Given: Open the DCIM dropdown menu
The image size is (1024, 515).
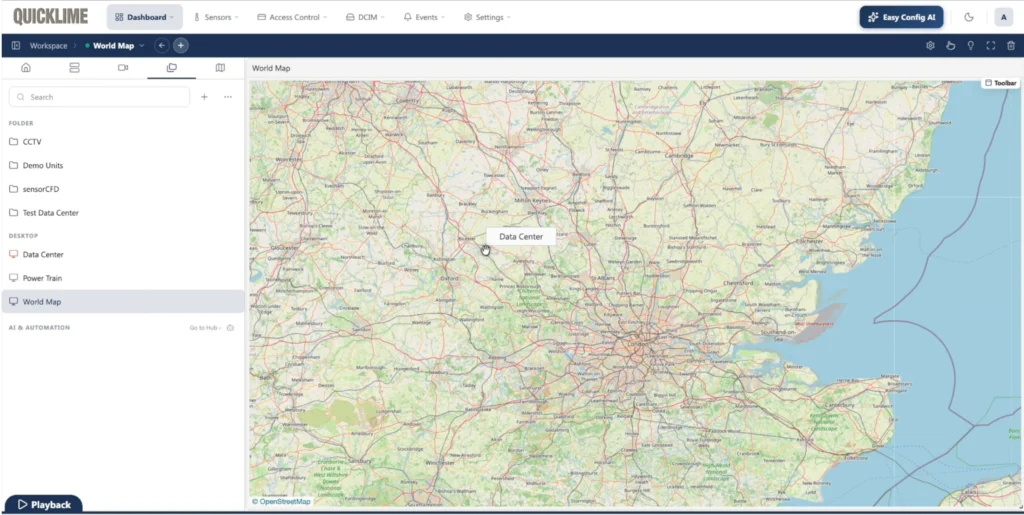Looking at the screenshot, I should 365,17.
